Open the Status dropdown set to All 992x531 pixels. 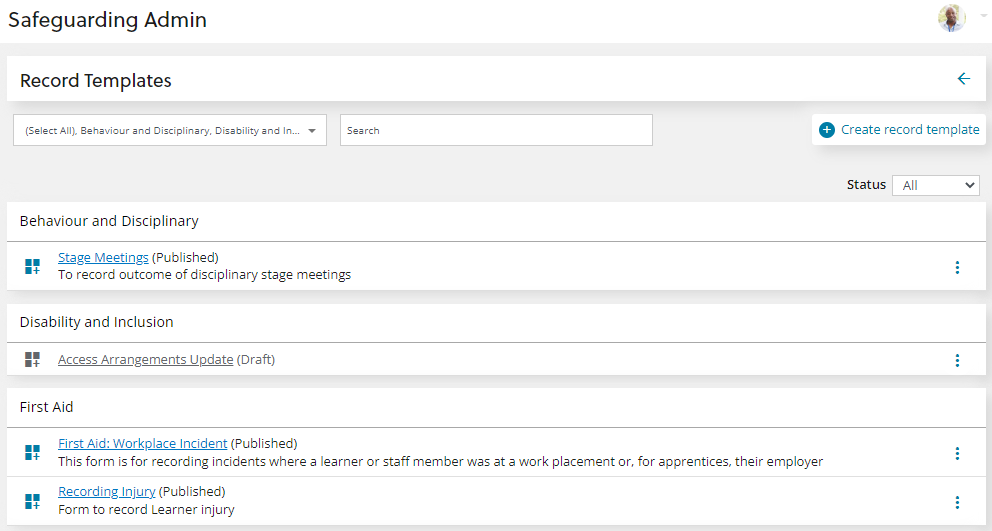point(935,185)
